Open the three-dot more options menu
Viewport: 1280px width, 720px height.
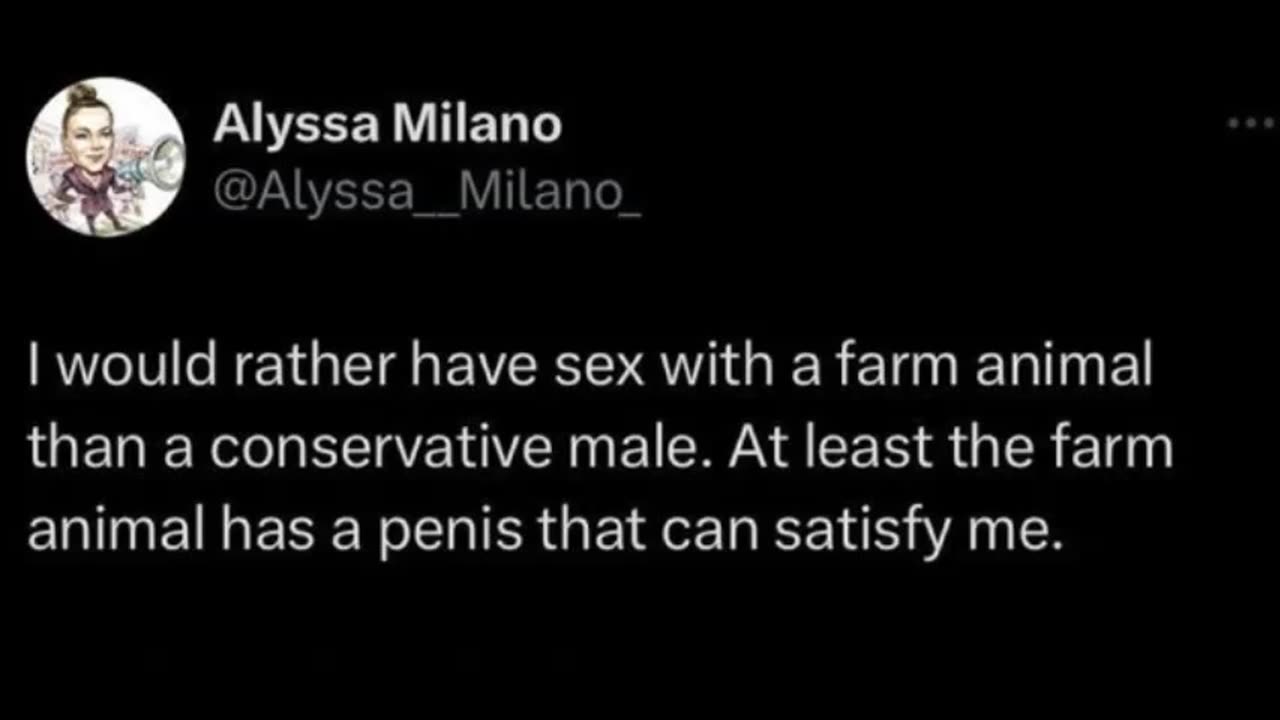(1251, 124)
